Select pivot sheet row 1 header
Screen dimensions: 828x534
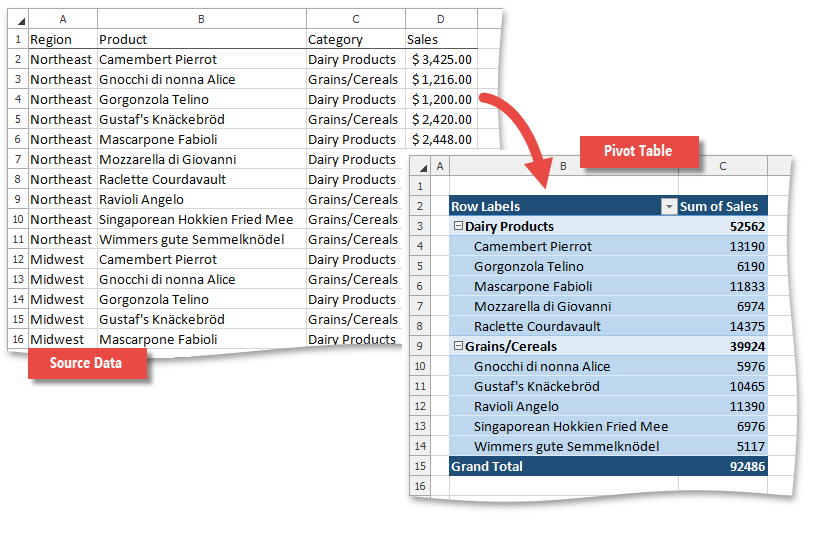(420, 186)
